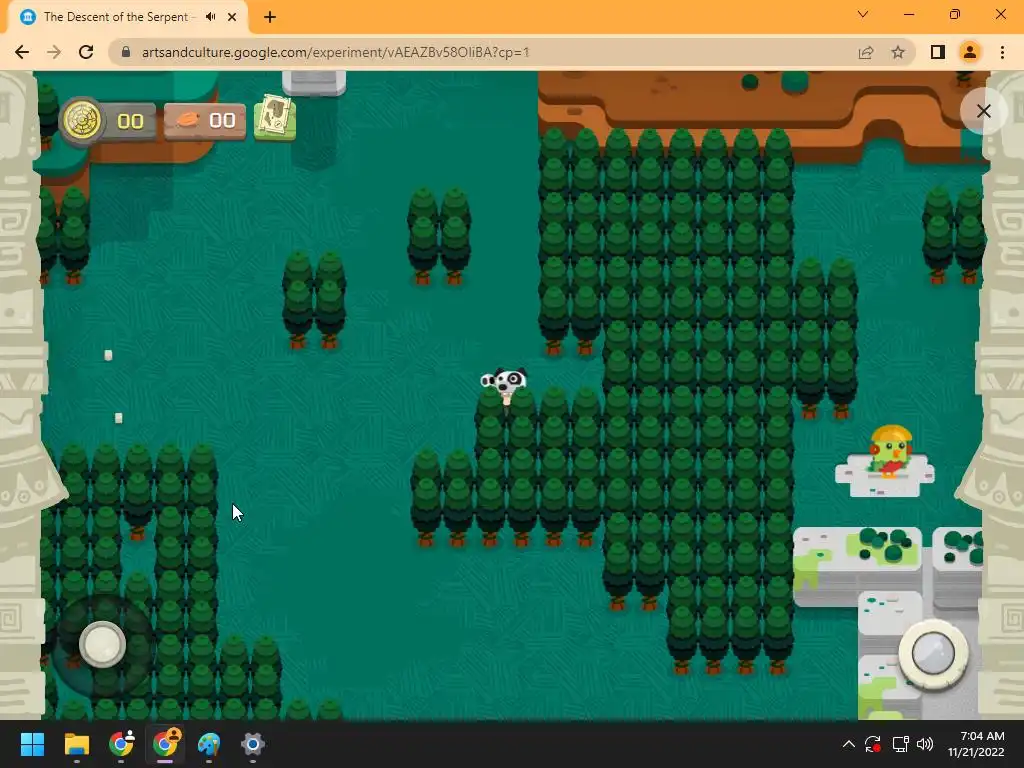Viewport: 1024px width, 768px height.
Task: Click the address bar URL
Action: click(335, 52)
